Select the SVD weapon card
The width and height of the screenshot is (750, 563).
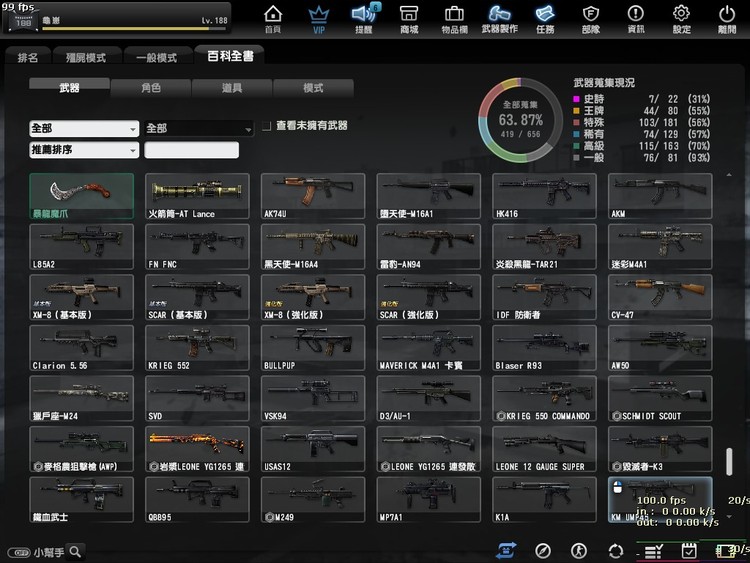click(198, 398)
